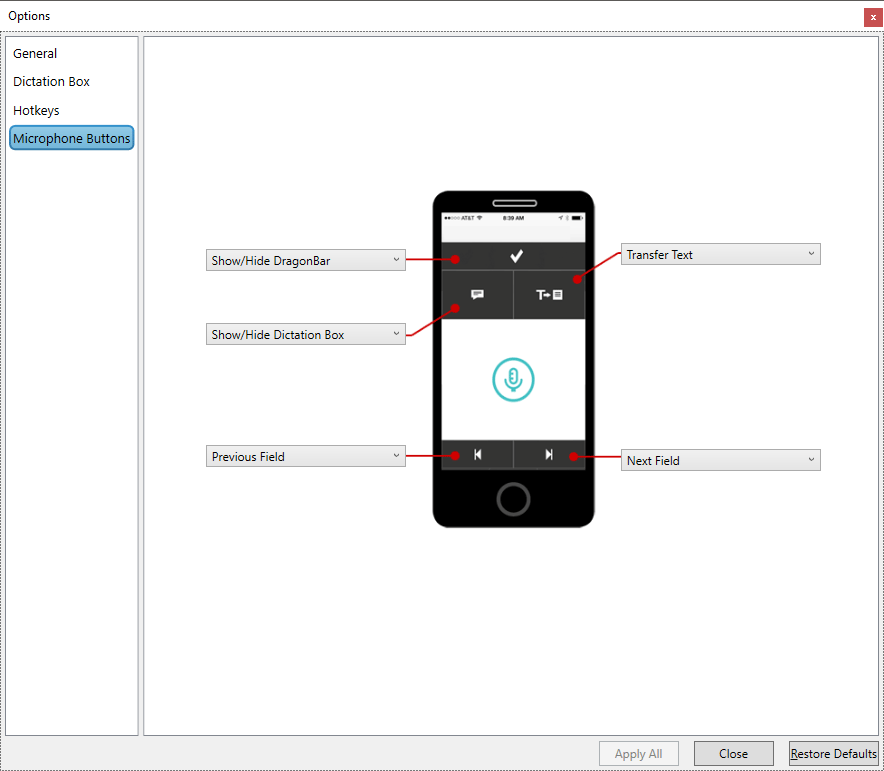
Task: Open the Show/Hide Dictation Box dropdown
Action: [x=306, y=334]
